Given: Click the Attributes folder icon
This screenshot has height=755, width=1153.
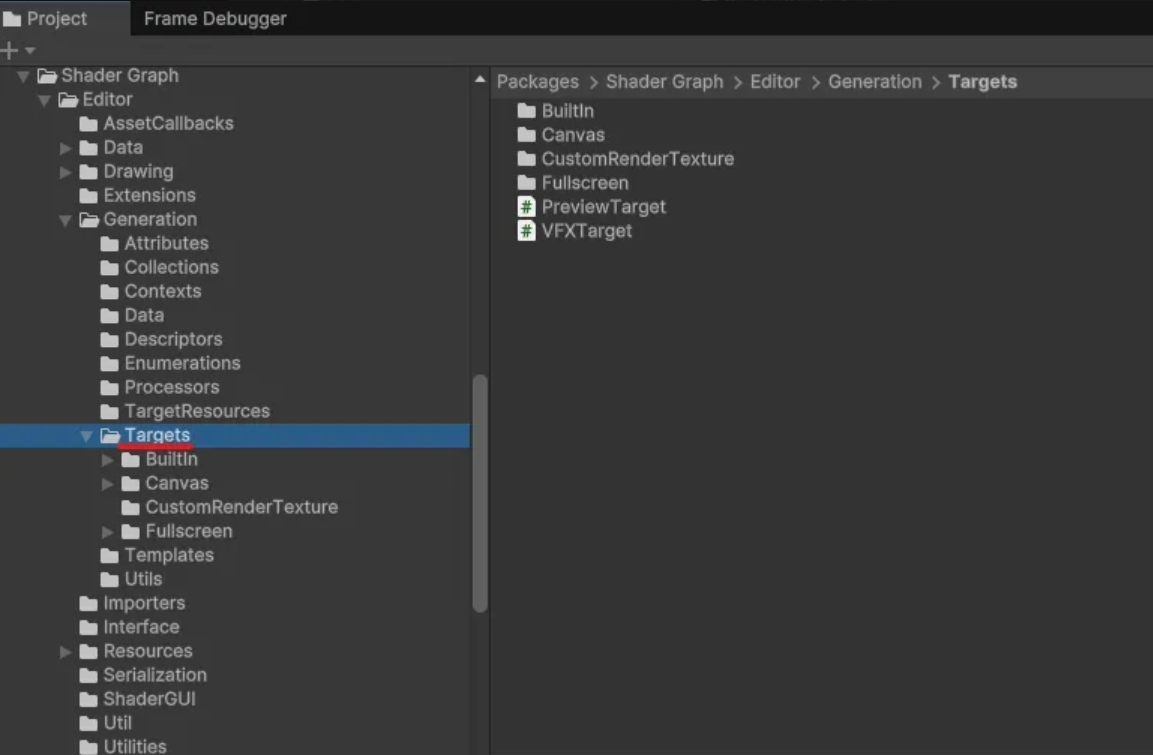Looking at the screenshot, I should tap(110, 244).
